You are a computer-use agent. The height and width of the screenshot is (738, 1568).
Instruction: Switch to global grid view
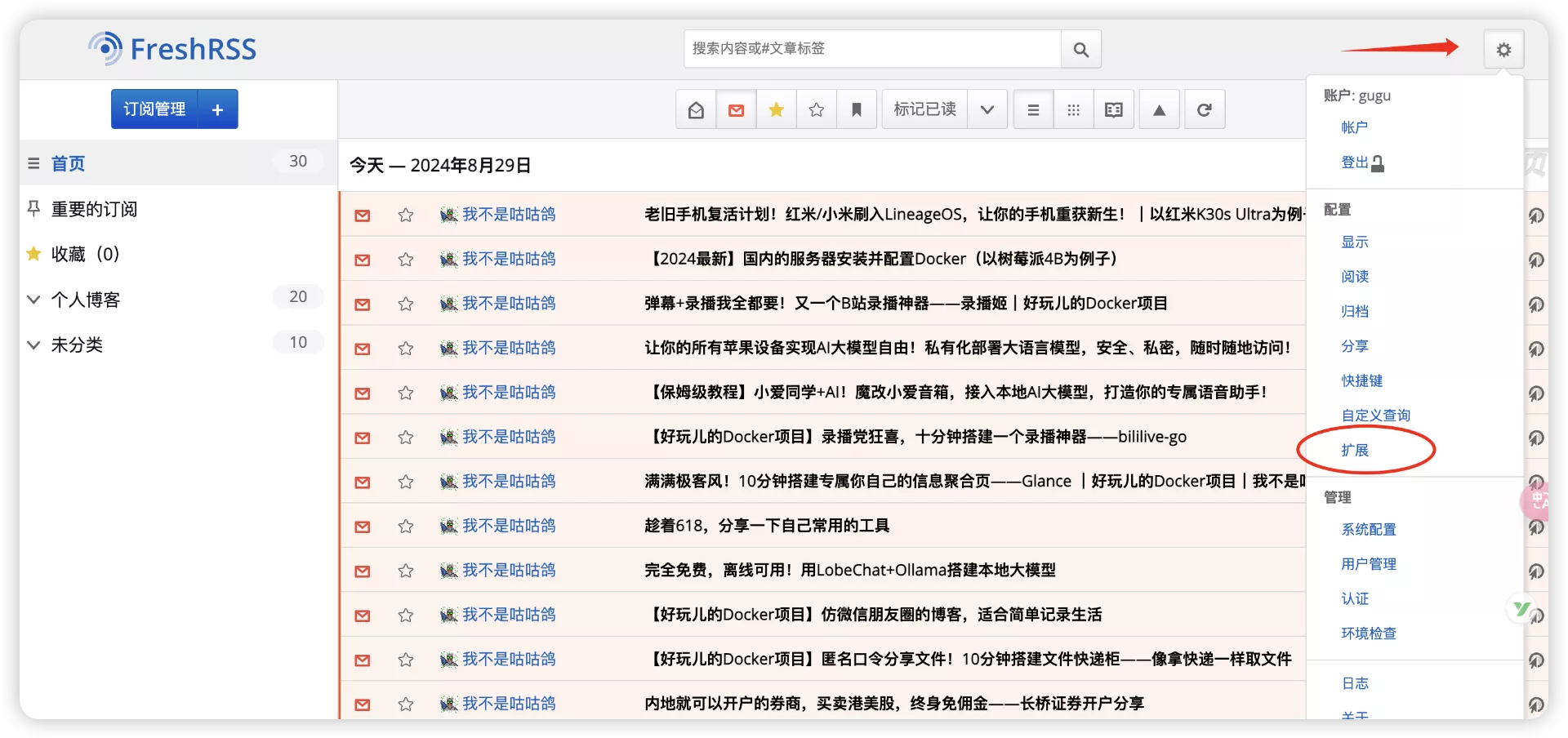(x=1073, y=109)
